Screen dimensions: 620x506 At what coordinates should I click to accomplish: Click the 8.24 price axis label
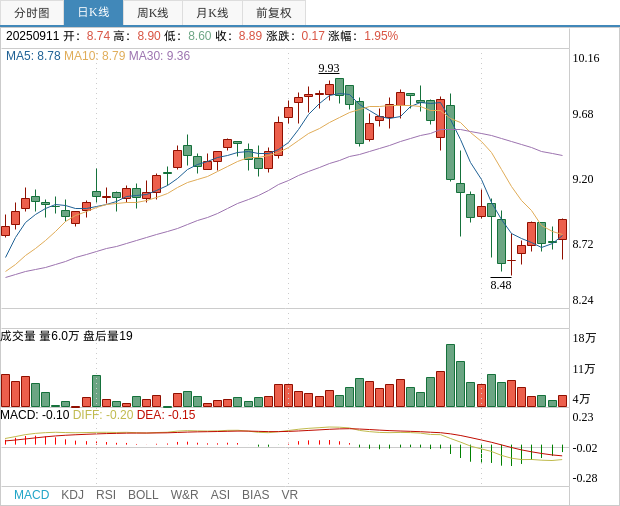tap(583, 300)
